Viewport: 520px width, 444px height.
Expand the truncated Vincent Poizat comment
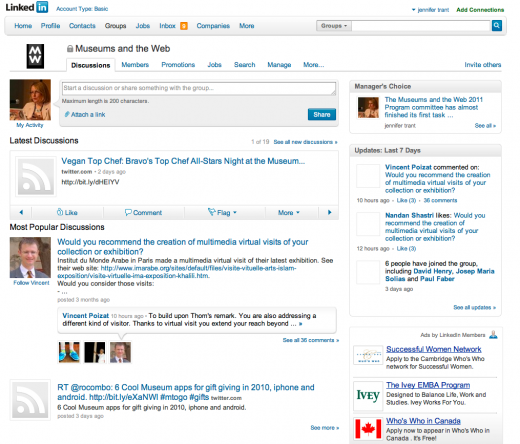point(300,324)
